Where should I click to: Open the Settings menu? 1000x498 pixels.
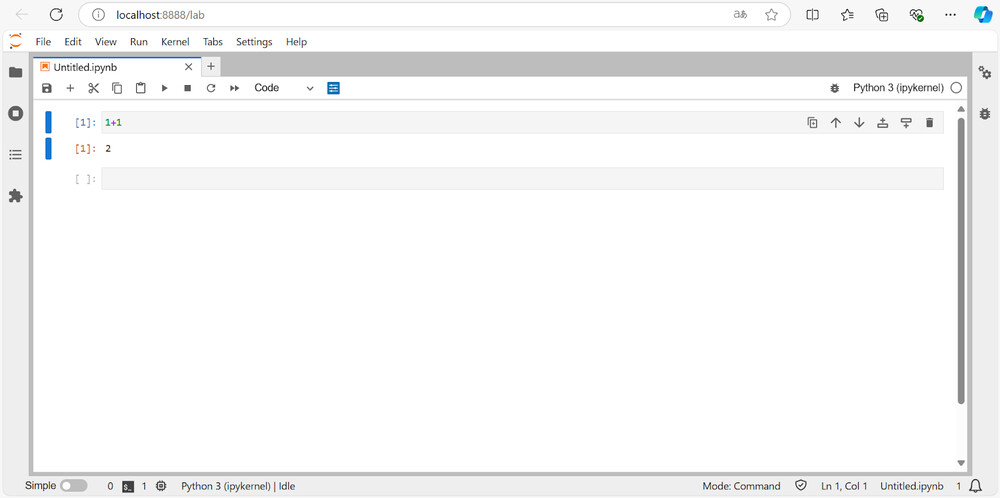pos(254,41)
